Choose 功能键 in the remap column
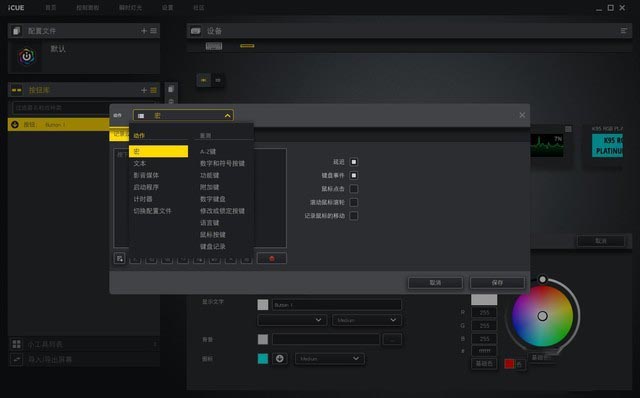640x398 pixels. [209, 175]
